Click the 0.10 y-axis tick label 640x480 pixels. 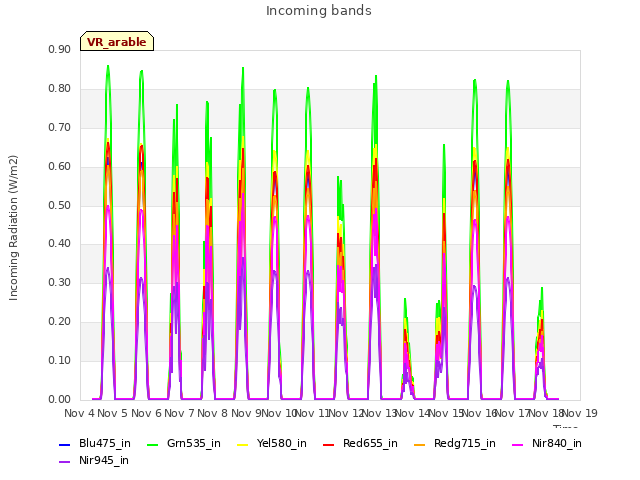[59, 361]
